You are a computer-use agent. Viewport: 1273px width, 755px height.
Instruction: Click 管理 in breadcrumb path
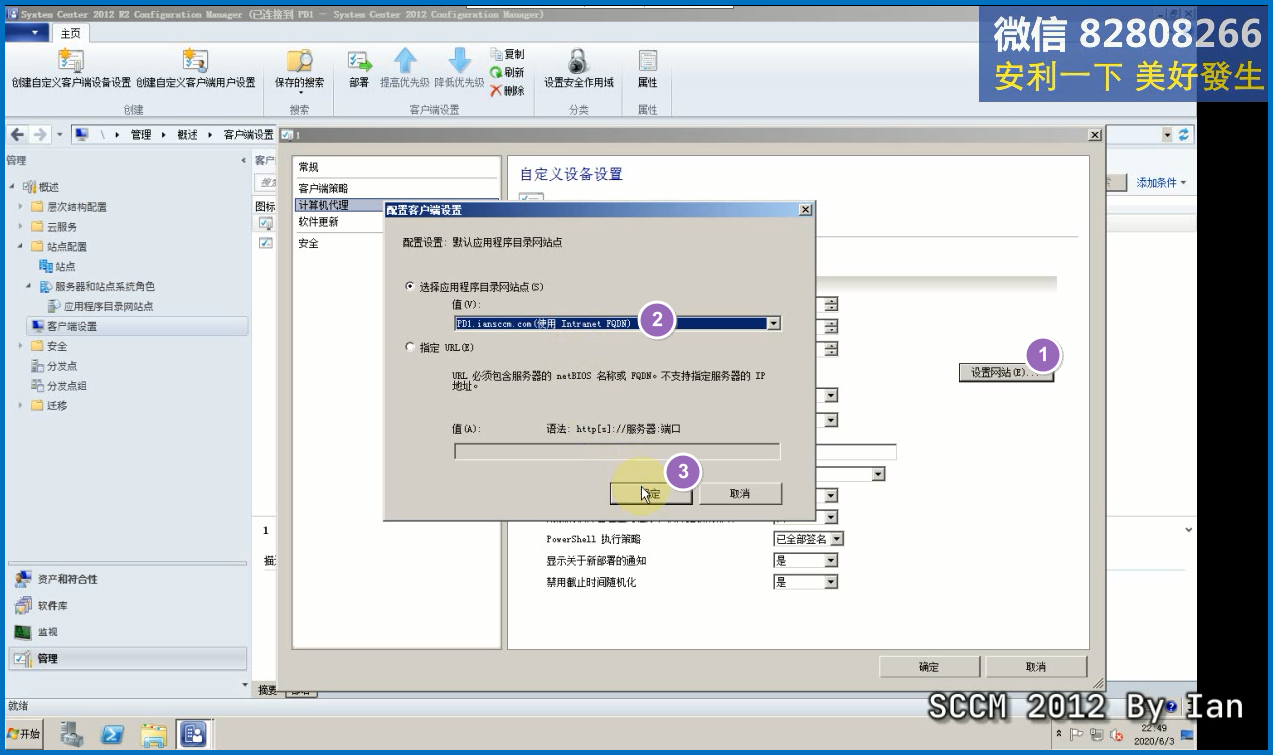tap(141, 135)
